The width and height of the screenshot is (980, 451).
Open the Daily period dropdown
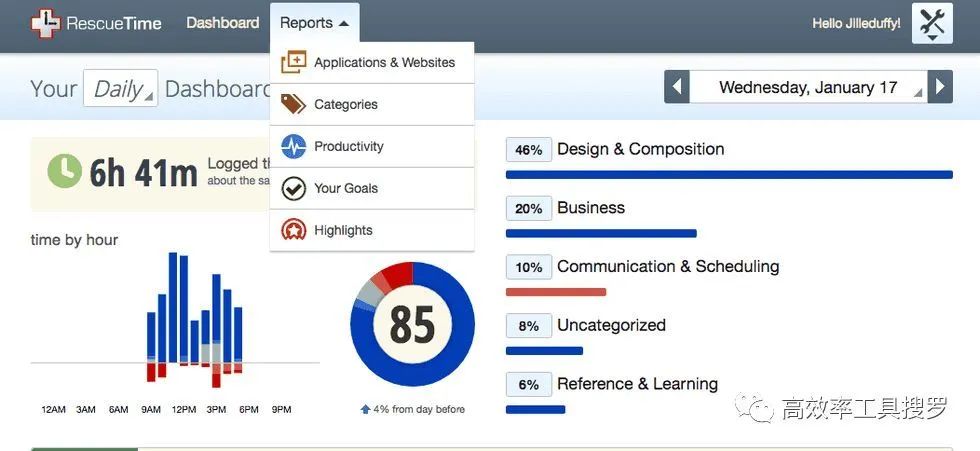coord(121,88)
